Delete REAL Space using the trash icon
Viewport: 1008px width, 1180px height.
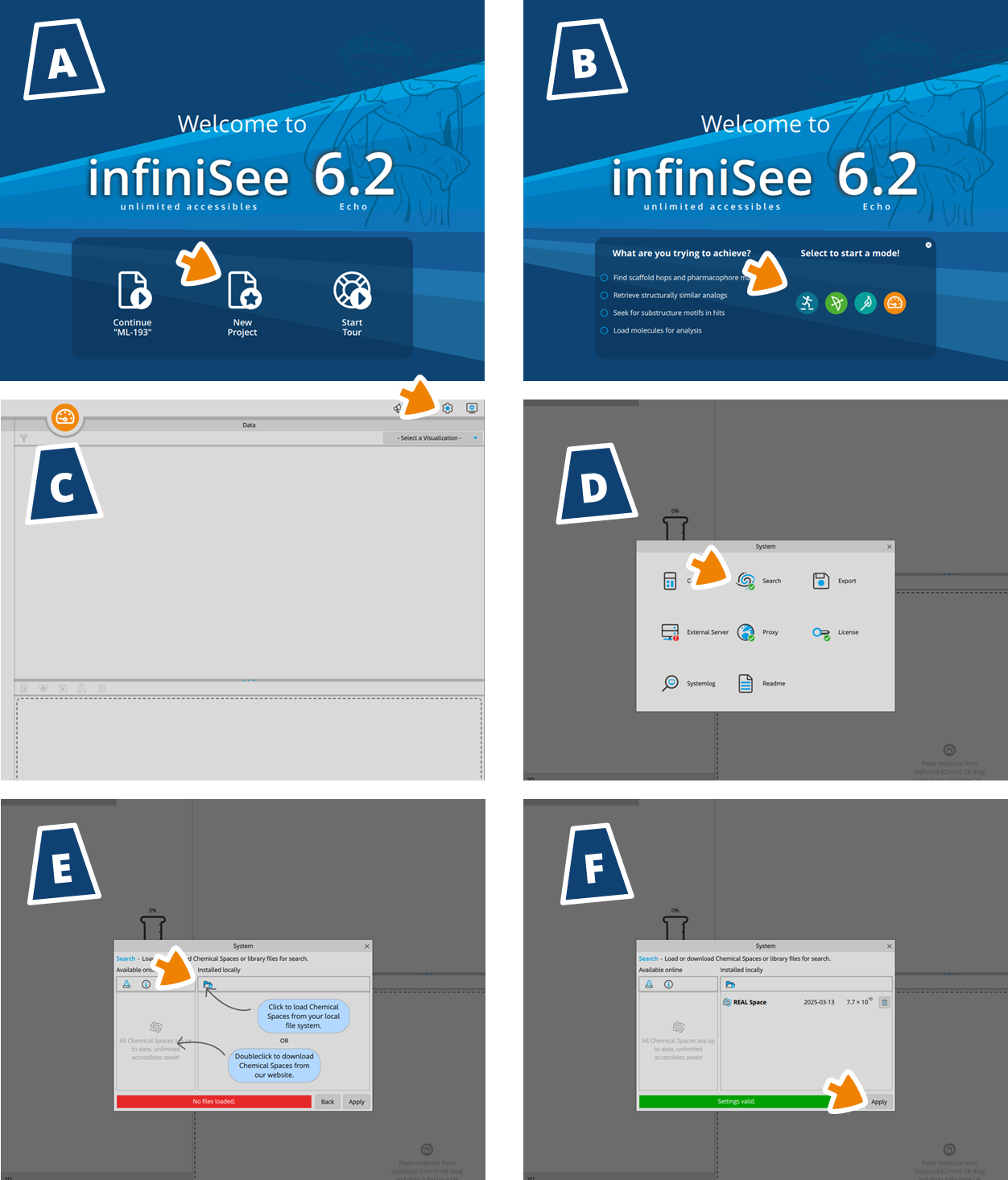tap(884, 1003)
